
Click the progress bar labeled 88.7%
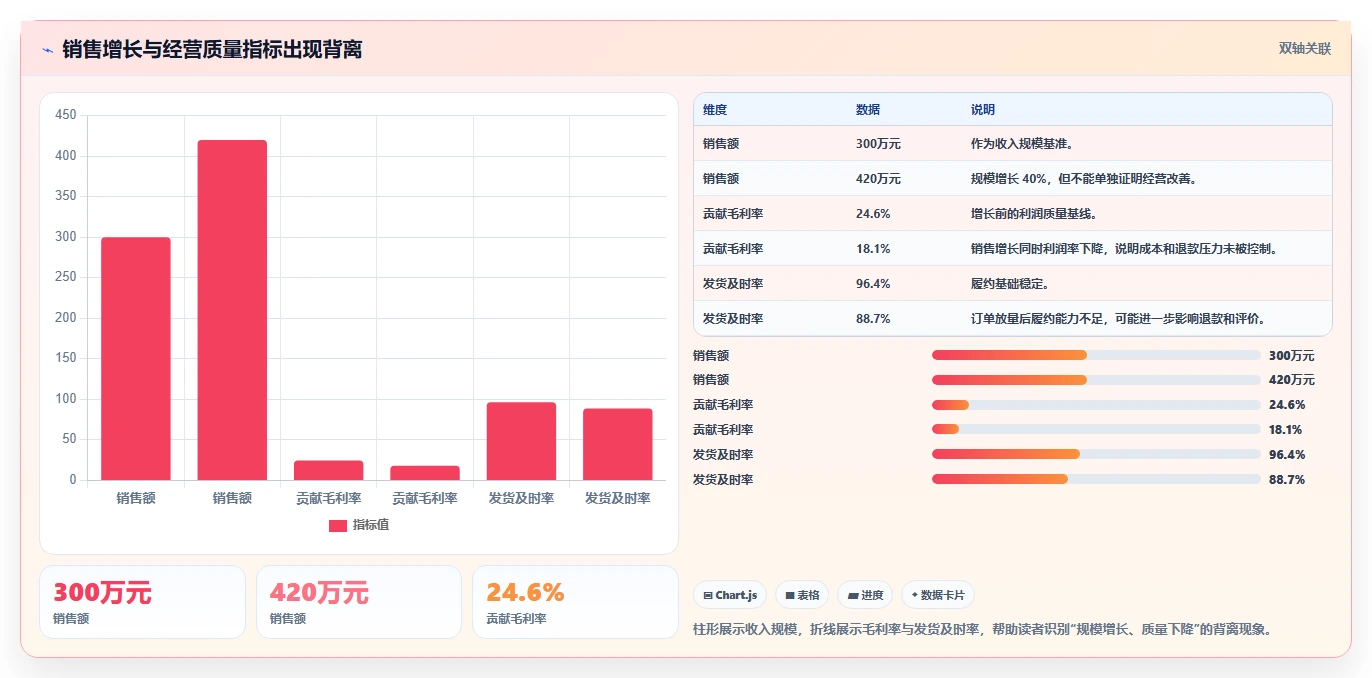1096,480
